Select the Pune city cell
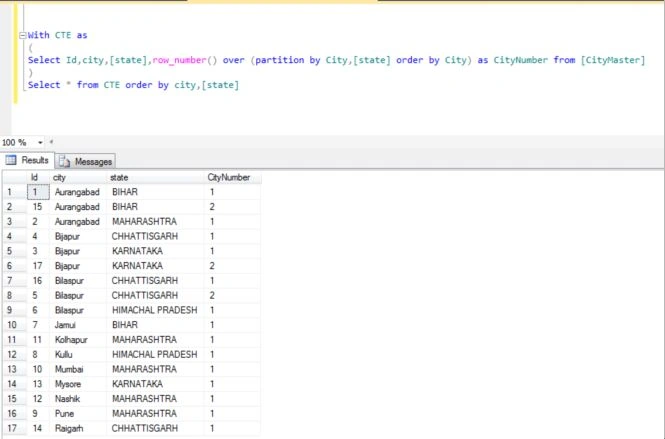 (78, 414)
